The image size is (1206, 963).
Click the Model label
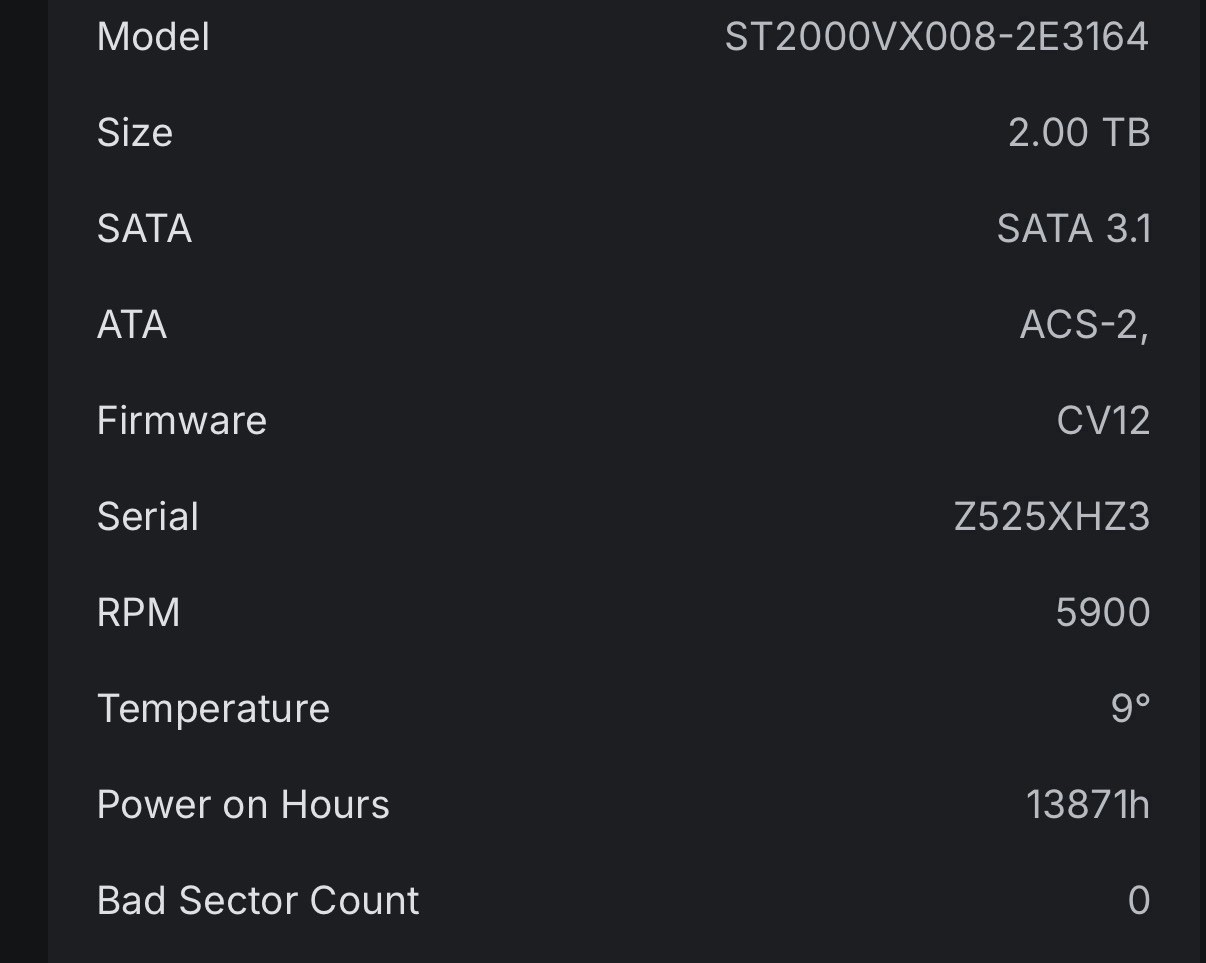[x=153, y=37]
